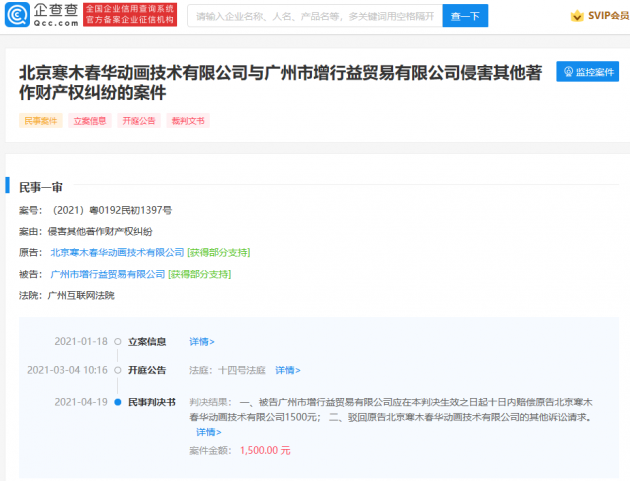Click the 立案信息 timeline circle marker
630x481 pixels.
tap(117, 341)
